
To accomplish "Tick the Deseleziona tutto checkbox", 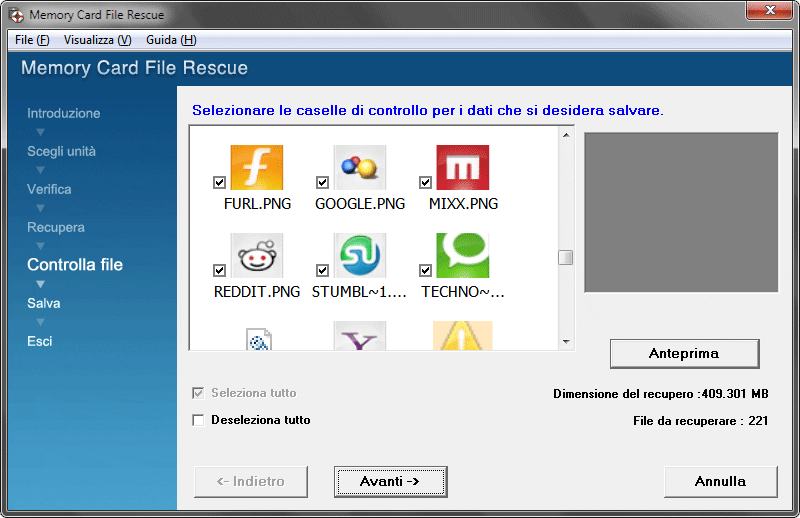I will pos(198,420).
